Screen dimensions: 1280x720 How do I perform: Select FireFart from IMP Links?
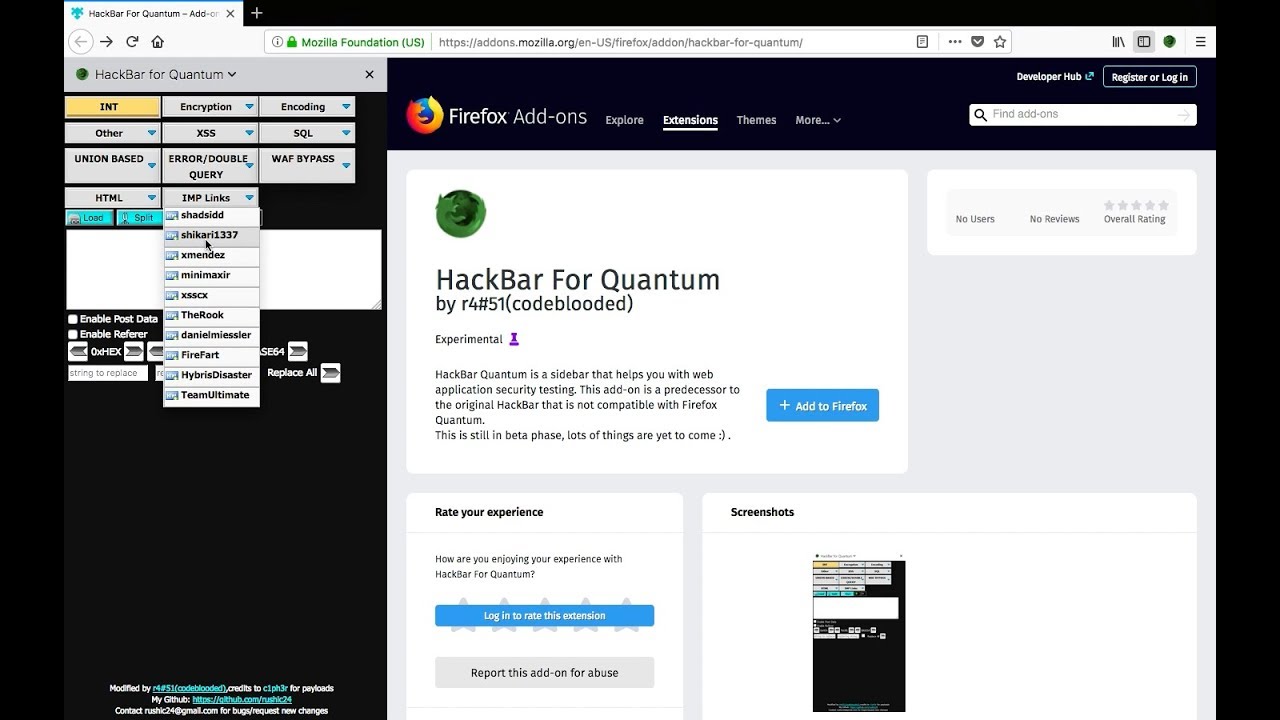(212, 356)
